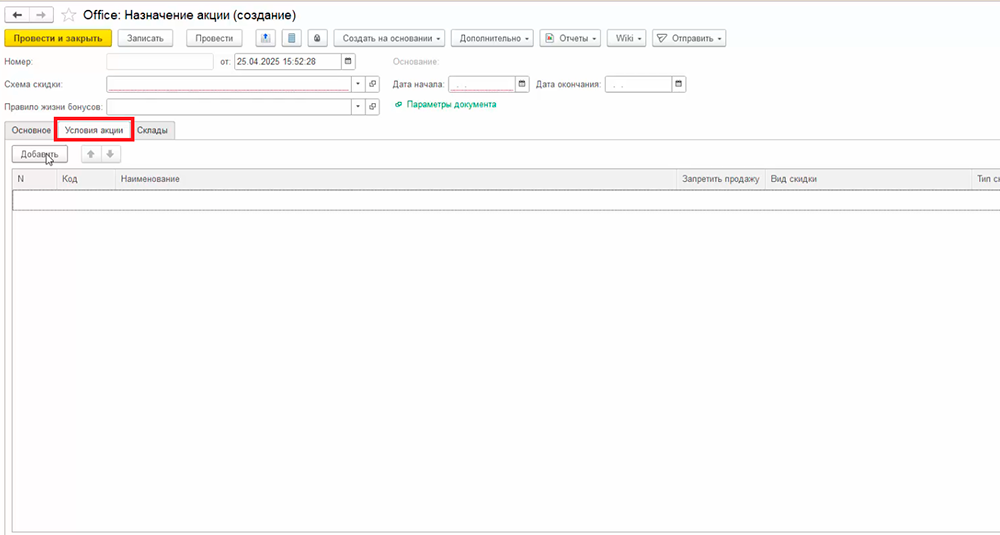Expand the Схема скидки dropdown list
This screenshot has height=535, width=1000.
point(357,84)
